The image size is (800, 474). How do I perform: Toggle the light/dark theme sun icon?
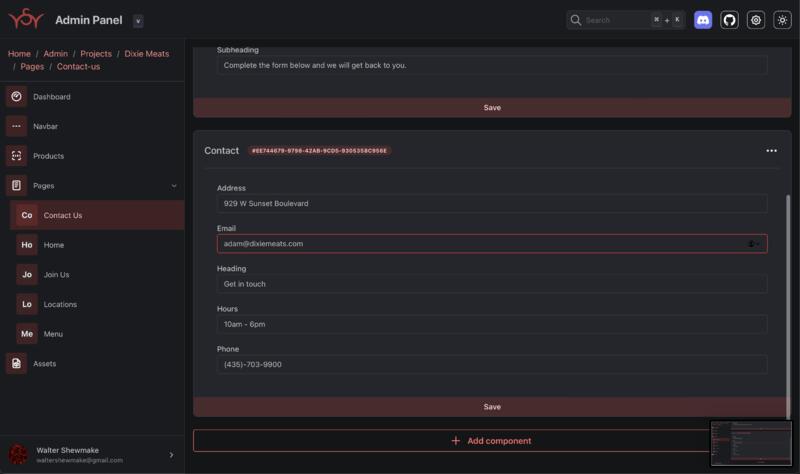click(782, 20)
